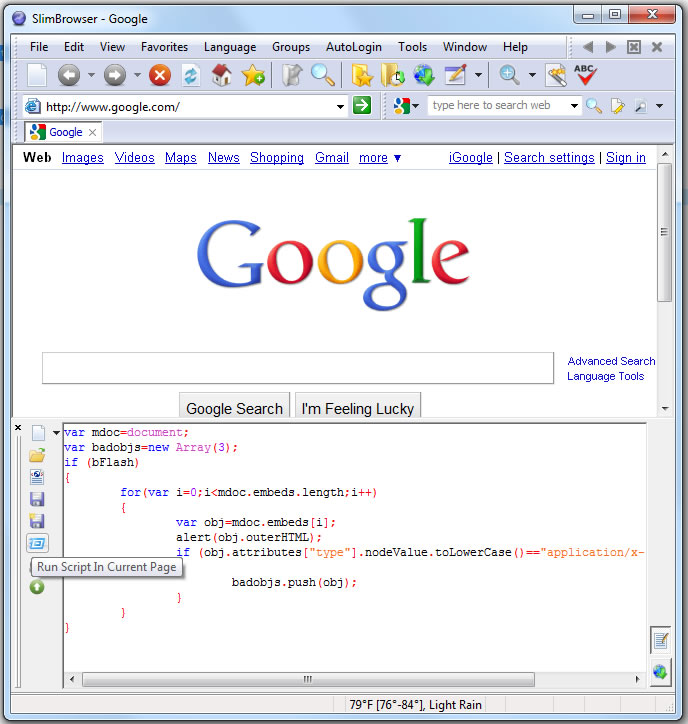
Task: Click I'm Feeling Lucky button
Action: click(358, 407)
